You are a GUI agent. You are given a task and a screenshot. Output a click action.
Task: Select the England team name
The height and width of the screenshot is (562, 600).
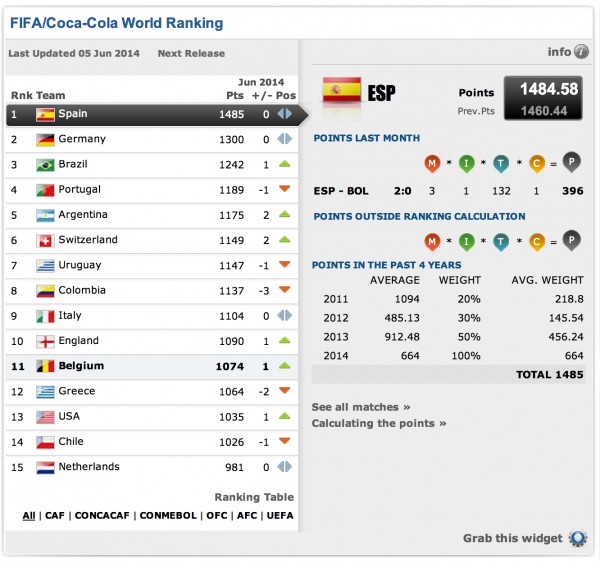coord(78,341)
